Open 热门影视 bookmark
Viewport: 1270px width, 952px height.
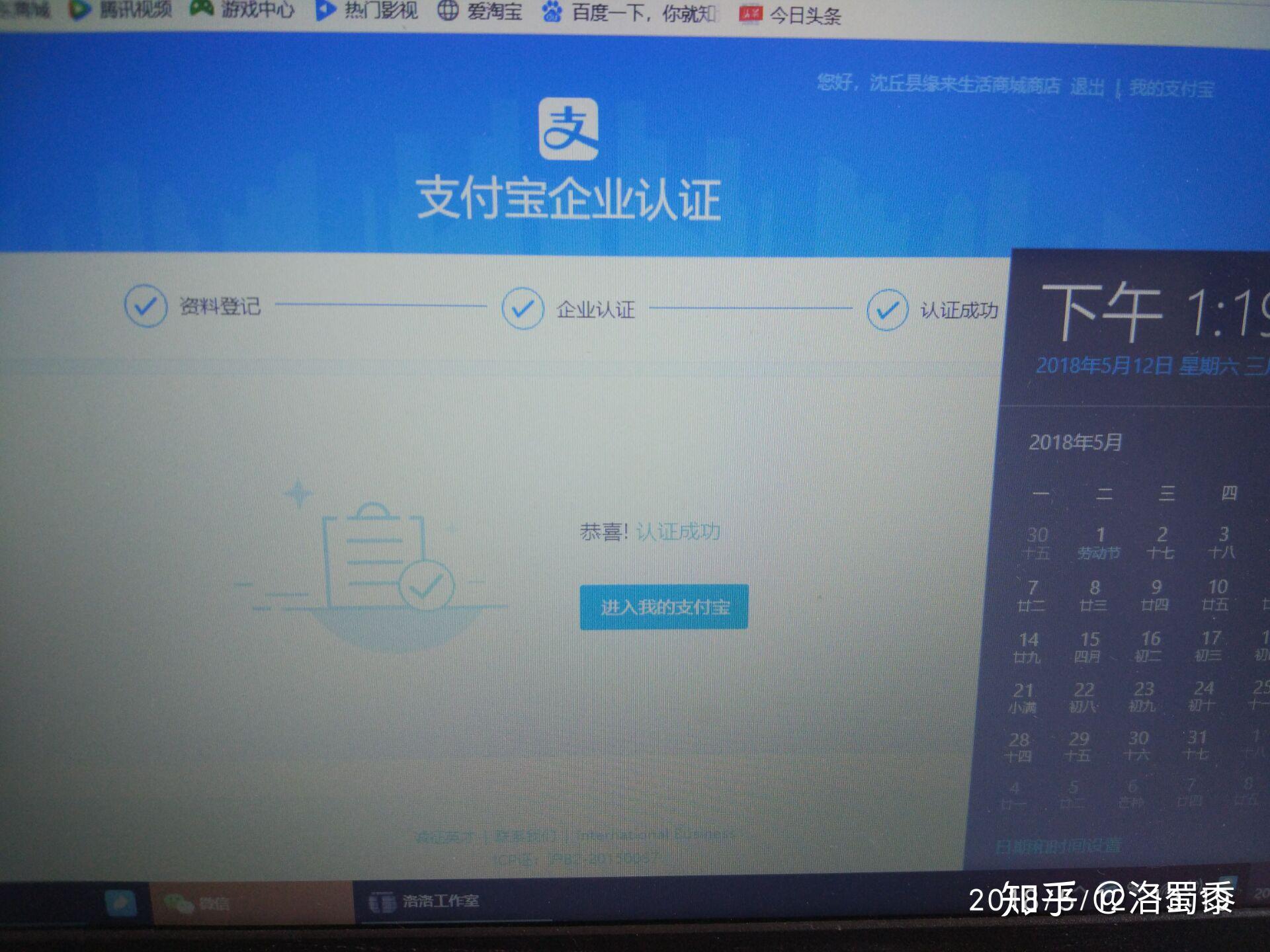pyautogui.click(x=366, y=11)
